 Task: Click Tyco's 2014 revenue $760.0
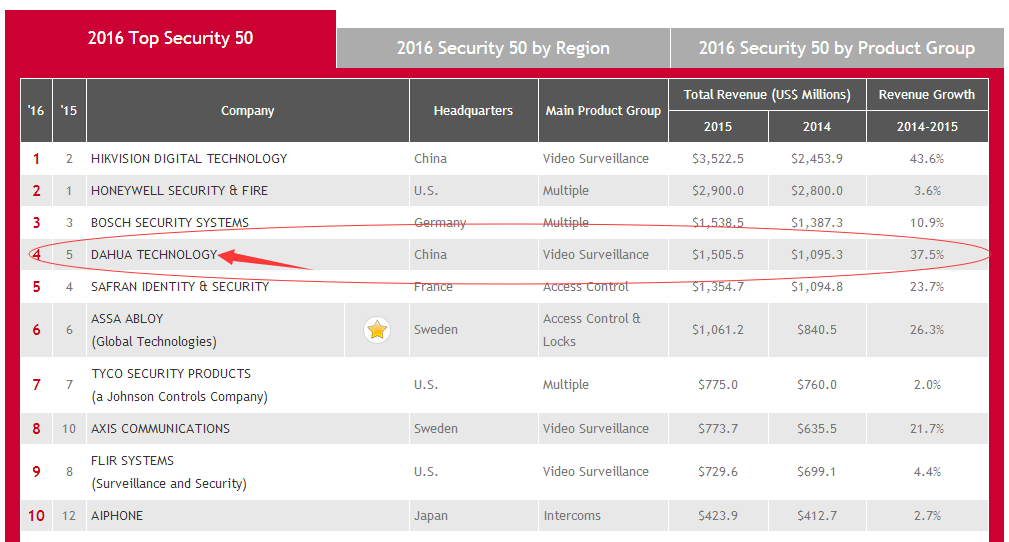(817, 385)
